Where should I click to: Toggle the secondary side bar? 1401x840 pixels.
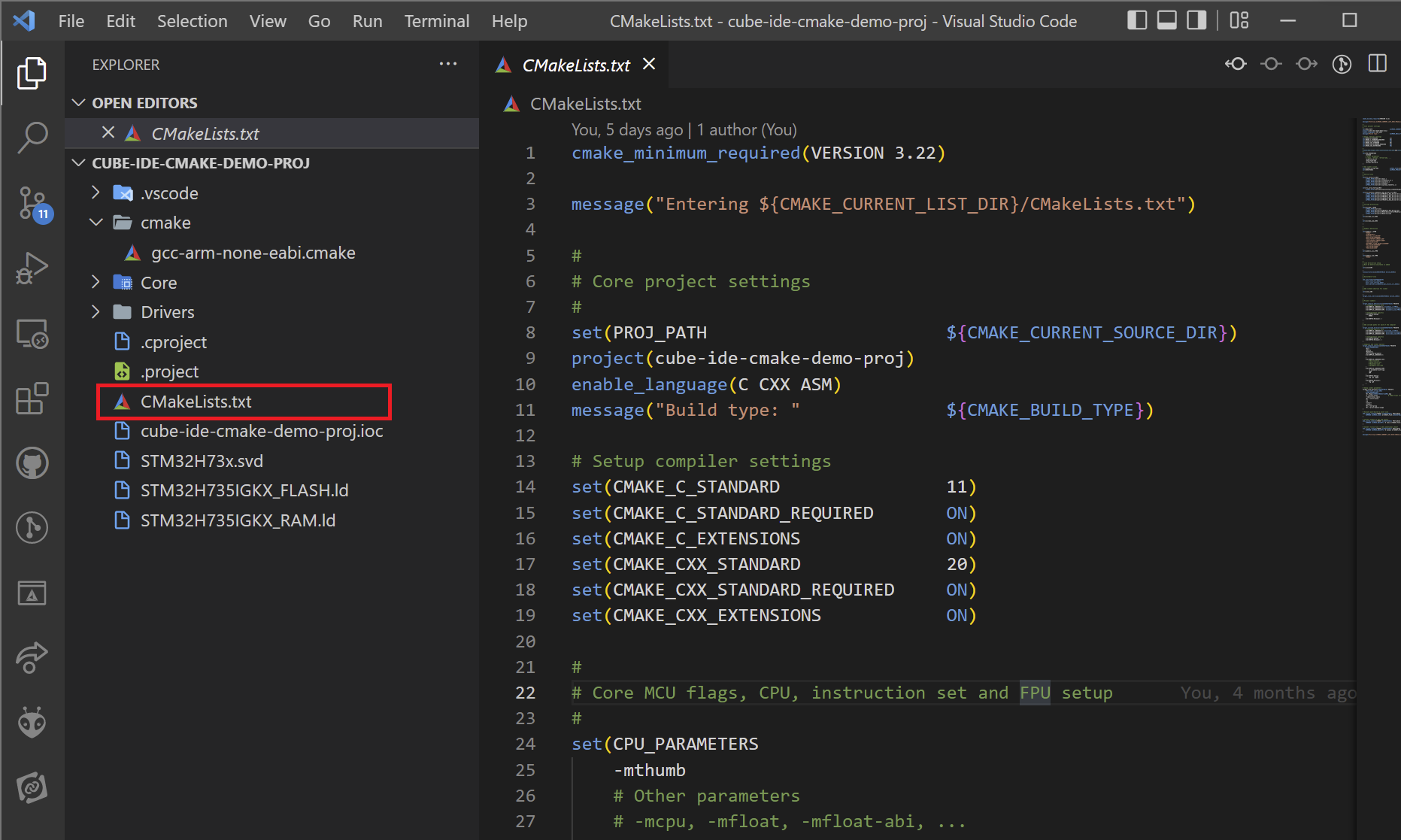[1196, 20]
